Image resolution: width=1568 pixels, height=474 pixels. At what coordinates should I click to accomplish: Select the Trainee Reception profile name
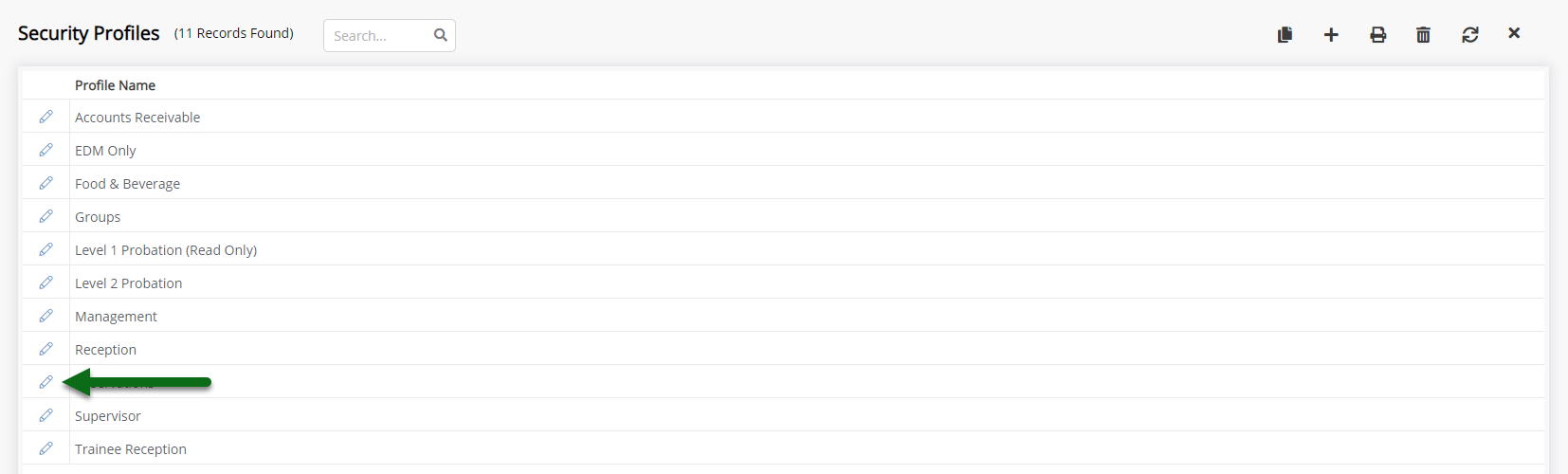[x=131, y=449]
